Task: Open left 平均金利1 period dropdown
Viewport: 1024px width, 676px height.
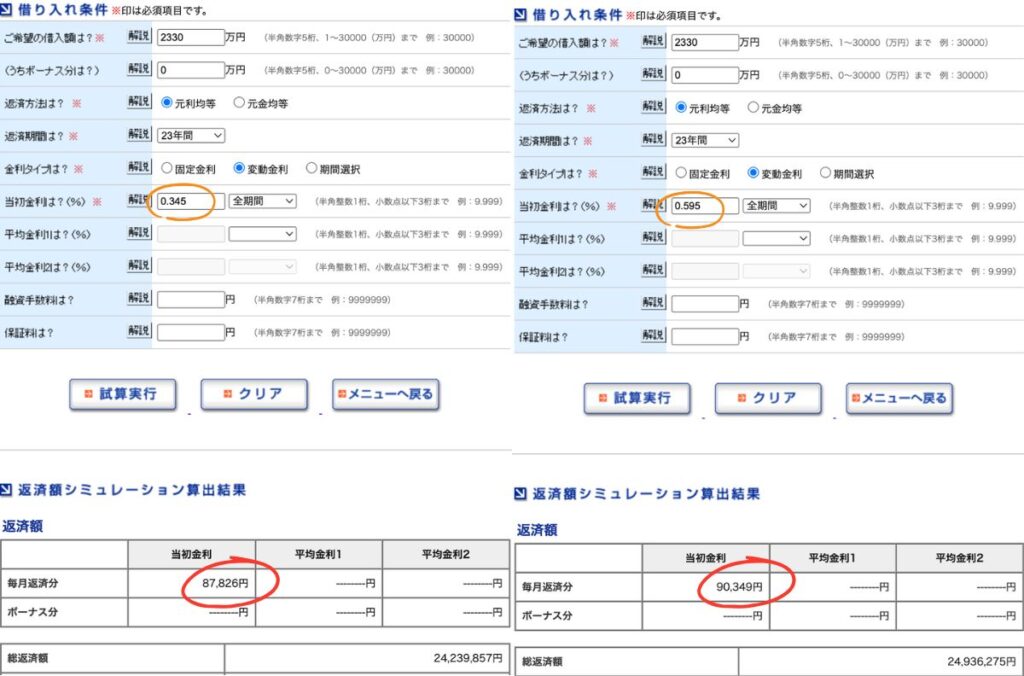Action: pyautogui.click(x=263, y=234)
